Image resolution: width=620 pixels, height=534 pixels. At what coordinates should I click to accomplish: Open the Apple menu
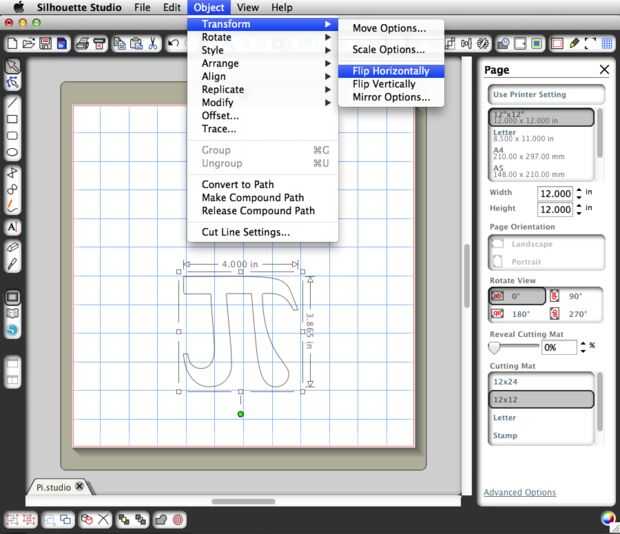18,7
